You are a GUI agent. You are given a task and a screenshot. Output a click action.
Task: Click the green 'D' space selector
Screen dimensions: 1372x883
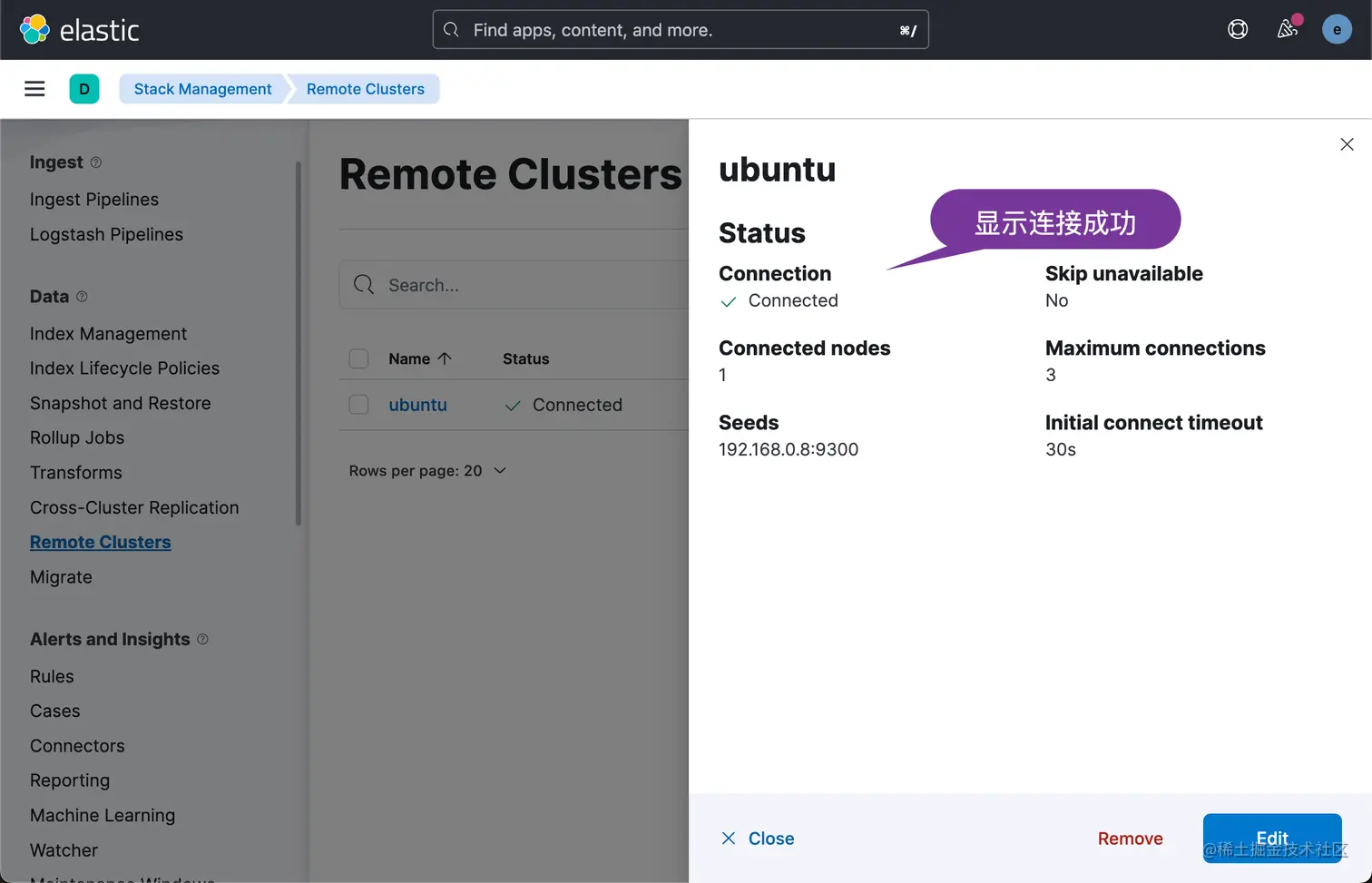[x=84, y=89]
